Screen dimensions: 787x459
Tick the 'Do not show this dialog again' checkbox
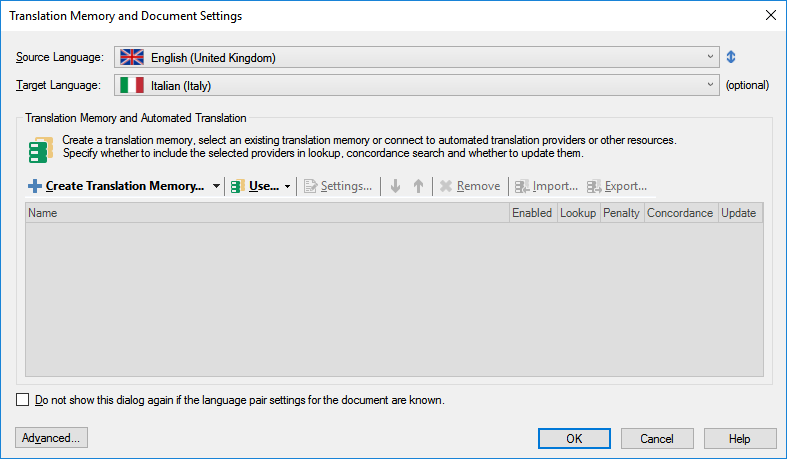pyautogui.click(x=23, y=400)
